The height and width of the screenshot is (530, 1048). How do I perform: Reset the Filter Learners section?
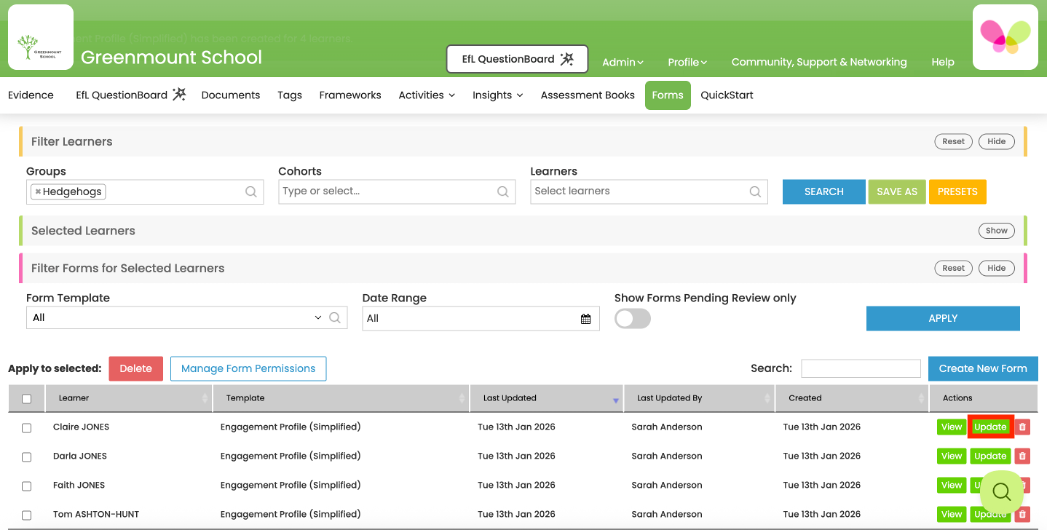pyautogui.click(x=953, y=142)
